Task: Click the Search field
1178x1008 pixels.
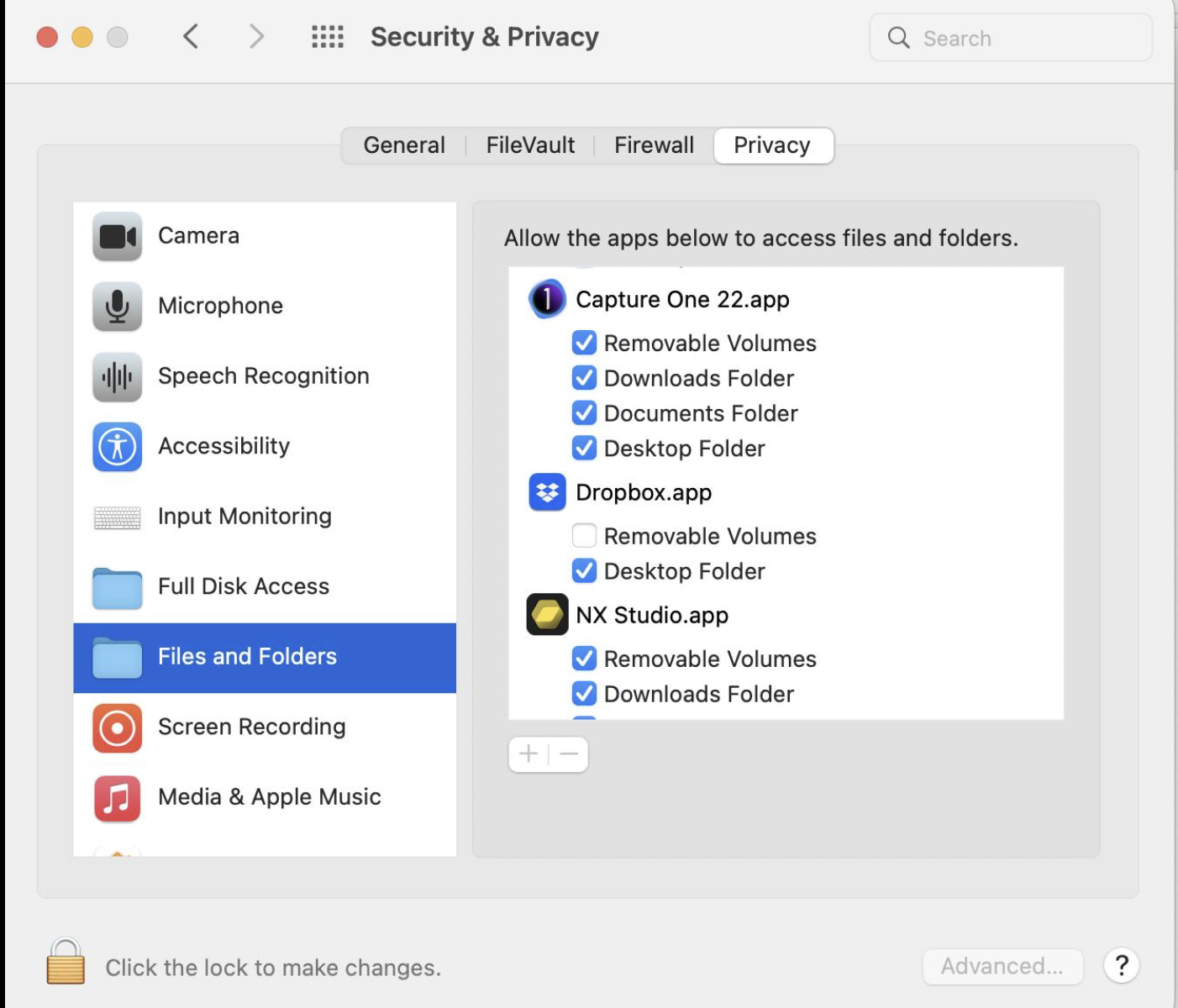Action: pyautogui.click(x=1011, y=38)
